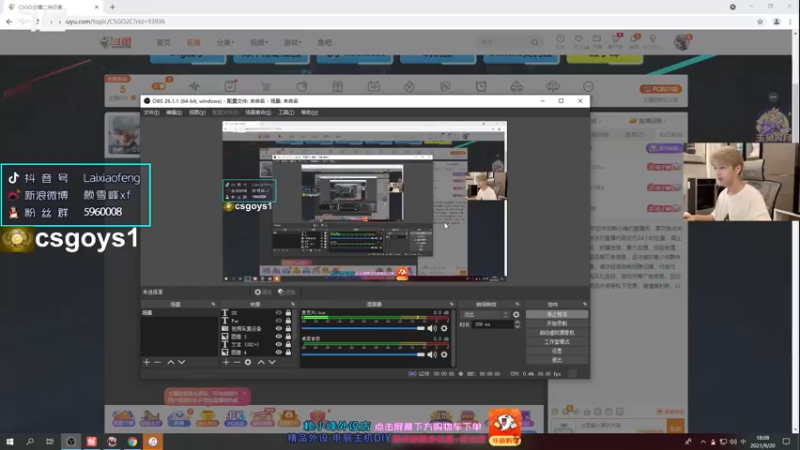
Task: Open the shopping cart icon in Douyu toolbar
Action: click(x=266, y=87)
